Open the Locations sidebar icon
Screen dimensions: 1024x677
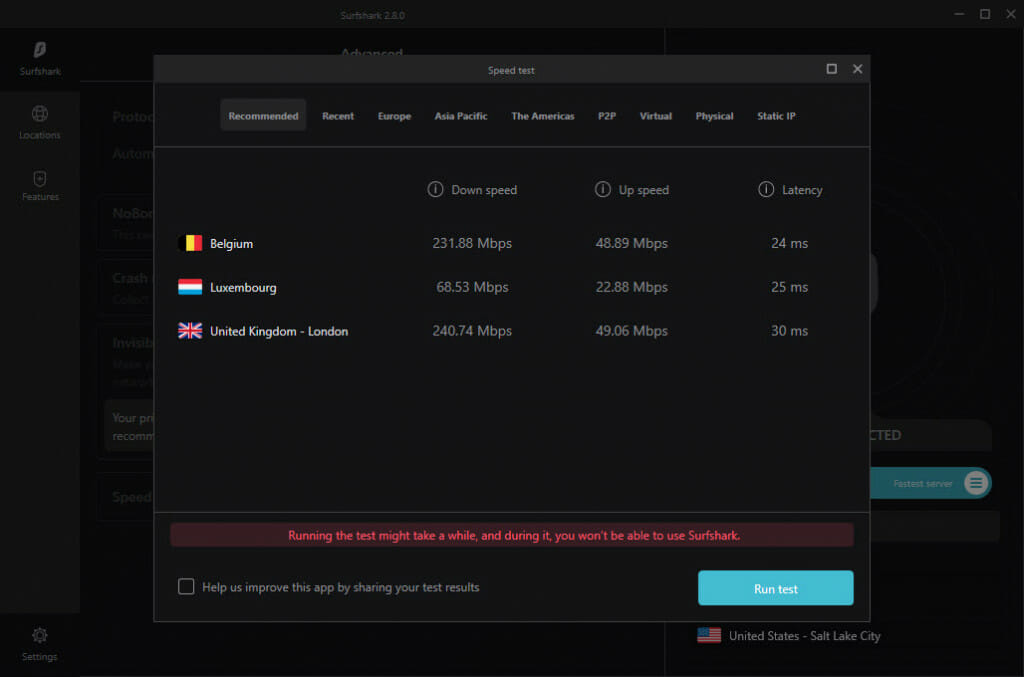40,114
